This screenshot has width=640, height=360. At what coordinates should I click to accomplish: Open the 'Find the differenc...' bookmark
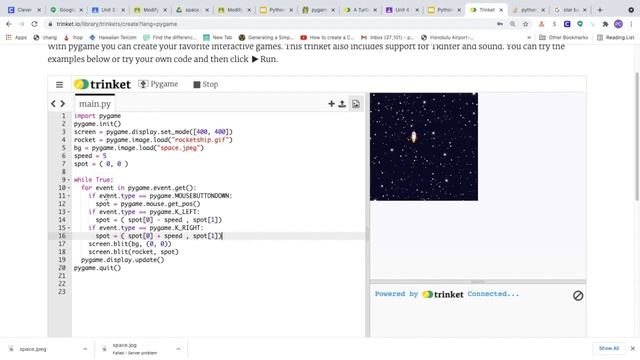pos(170,38)
